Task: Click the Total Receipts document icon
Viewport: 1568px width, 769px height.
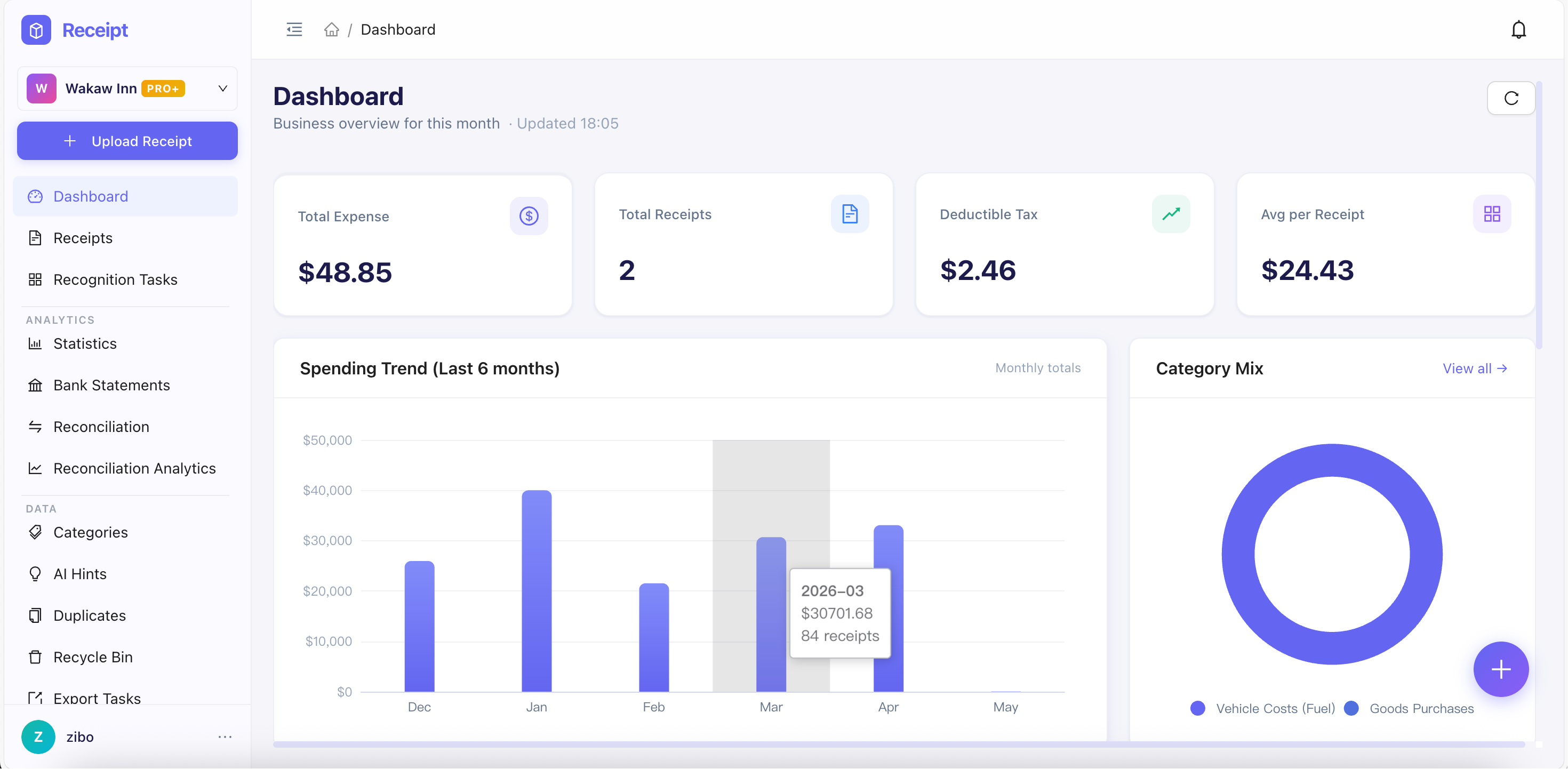Action: [x=849, y=214]
